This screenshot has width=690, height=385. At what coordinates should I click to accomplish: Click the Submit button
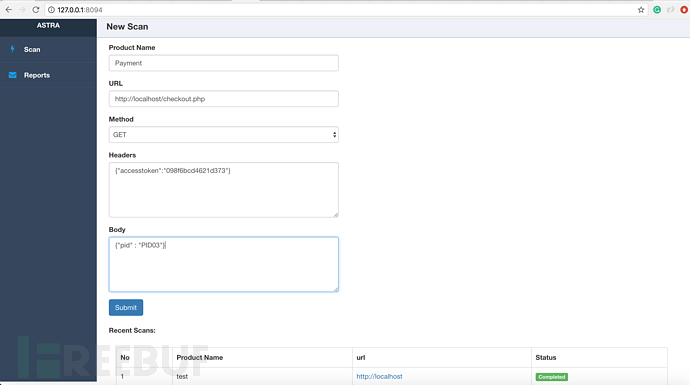(x=126, y=308)
